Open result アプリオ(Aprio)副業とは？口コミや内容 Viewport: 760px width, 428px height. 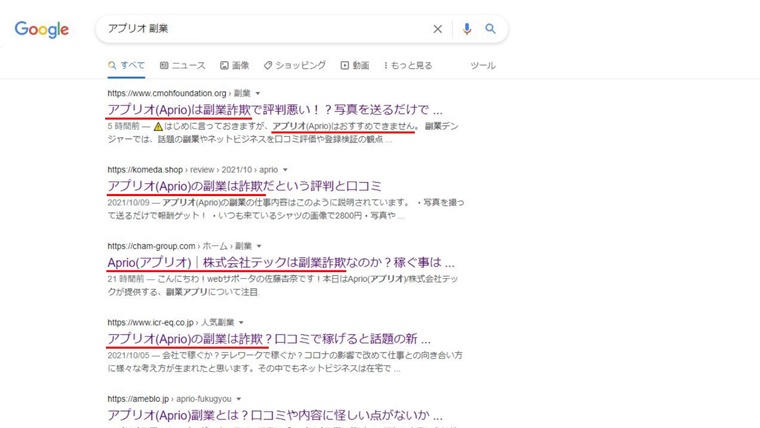tap(275, 415)
